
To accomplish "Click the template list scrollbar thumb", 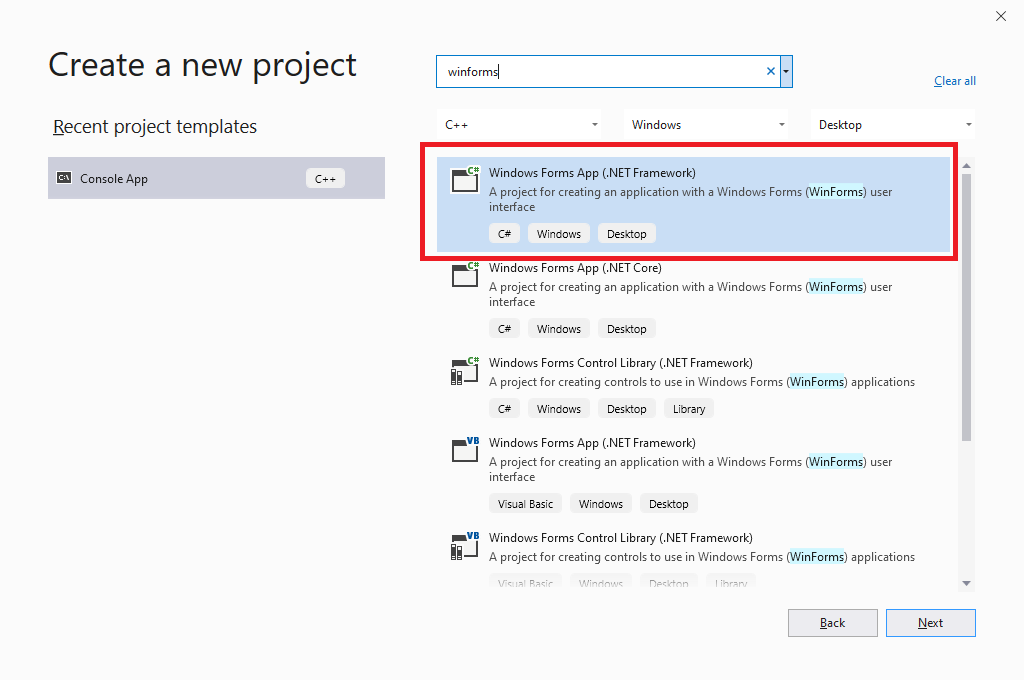I will pos(967,307).
